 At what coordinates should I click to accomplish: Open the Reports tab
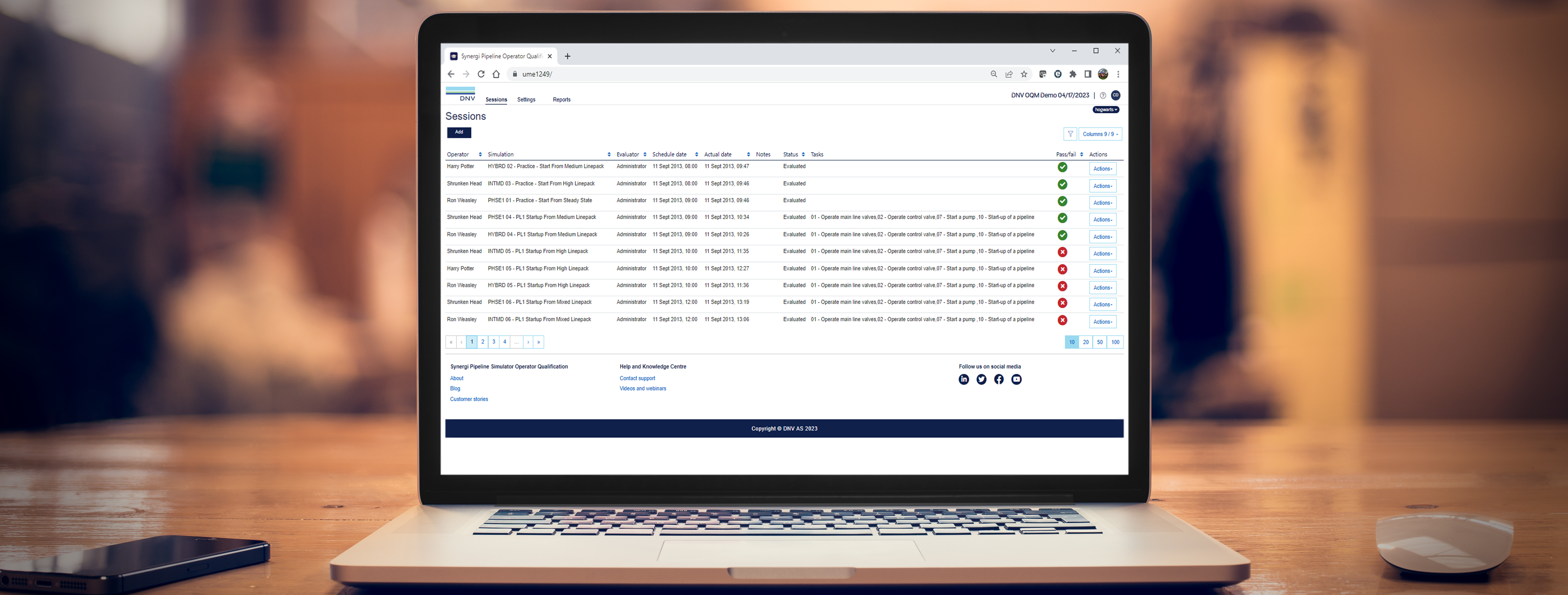561,100
